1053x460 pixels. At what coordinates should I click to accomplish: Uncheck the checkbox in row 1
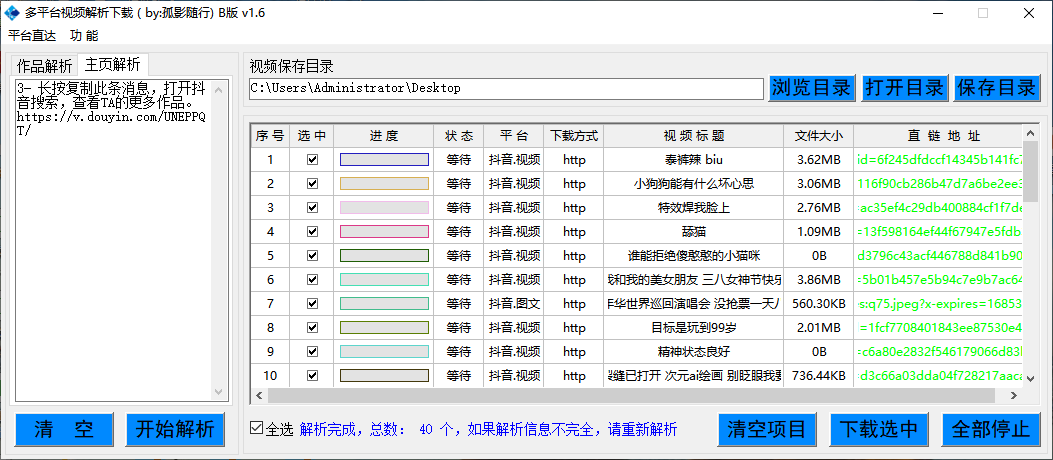pyautogui.click(x=312, y=160)
